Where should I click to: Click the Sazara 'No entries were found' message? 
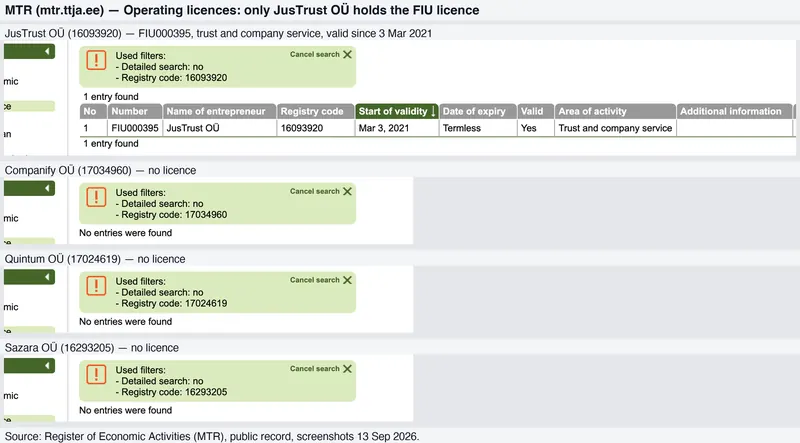click(126, 410)
